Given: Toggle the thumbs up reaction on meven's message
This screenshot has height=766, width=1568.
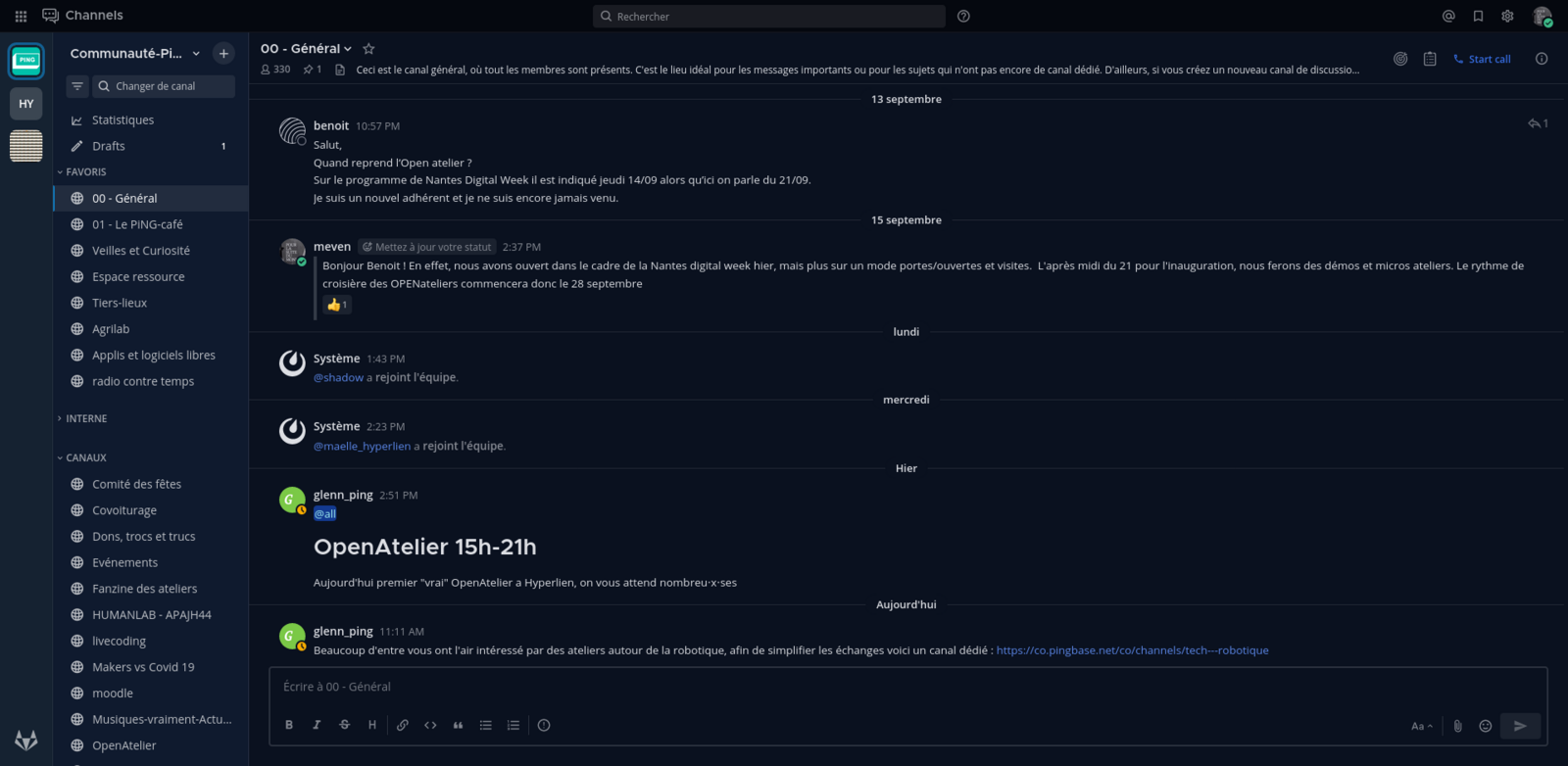Looking at the screenshot, I should pos(337,305).
